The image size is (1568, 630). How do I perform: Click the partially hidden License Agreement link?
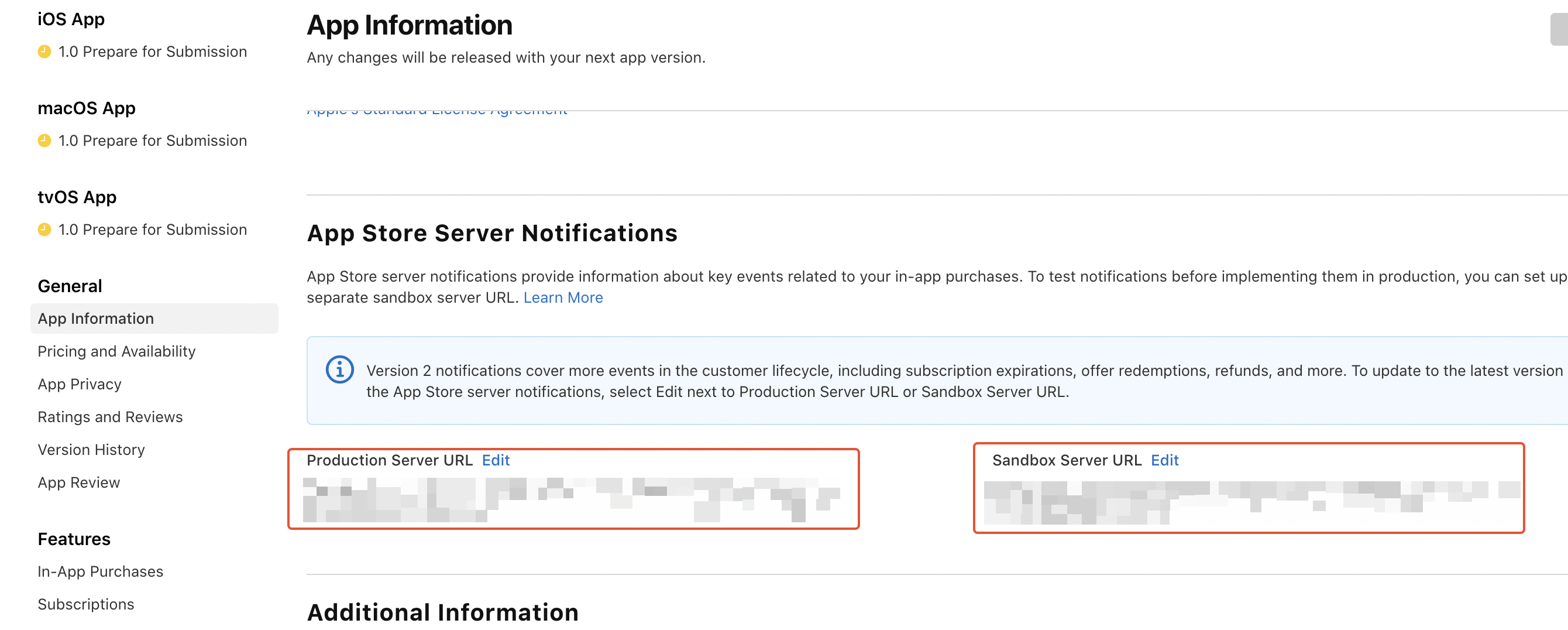pyautogui.click(x=437, y=111)
